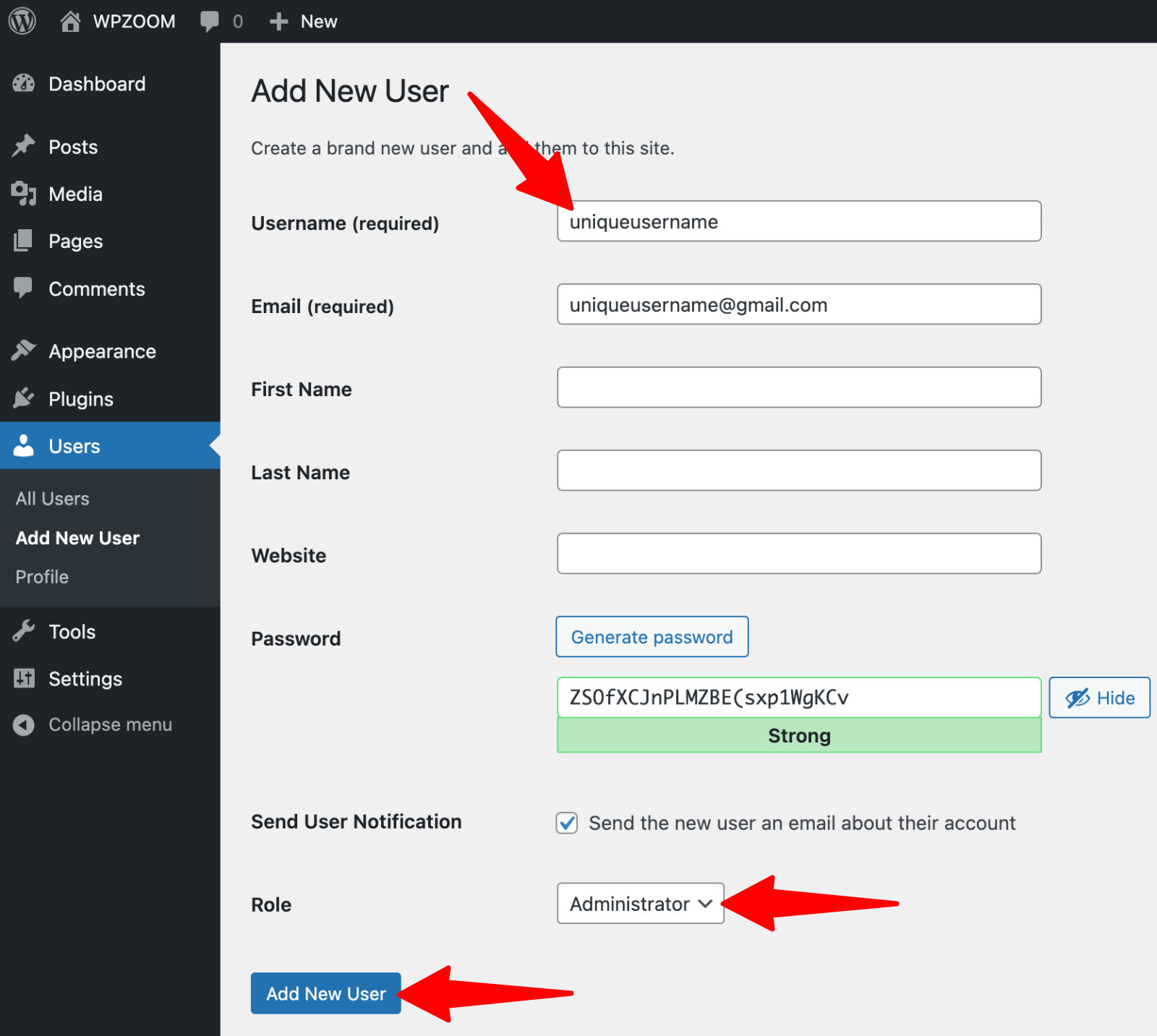Viewport: 1157px width, 1036px height.
Task: Click the Website input field
Action: (799, 554)
